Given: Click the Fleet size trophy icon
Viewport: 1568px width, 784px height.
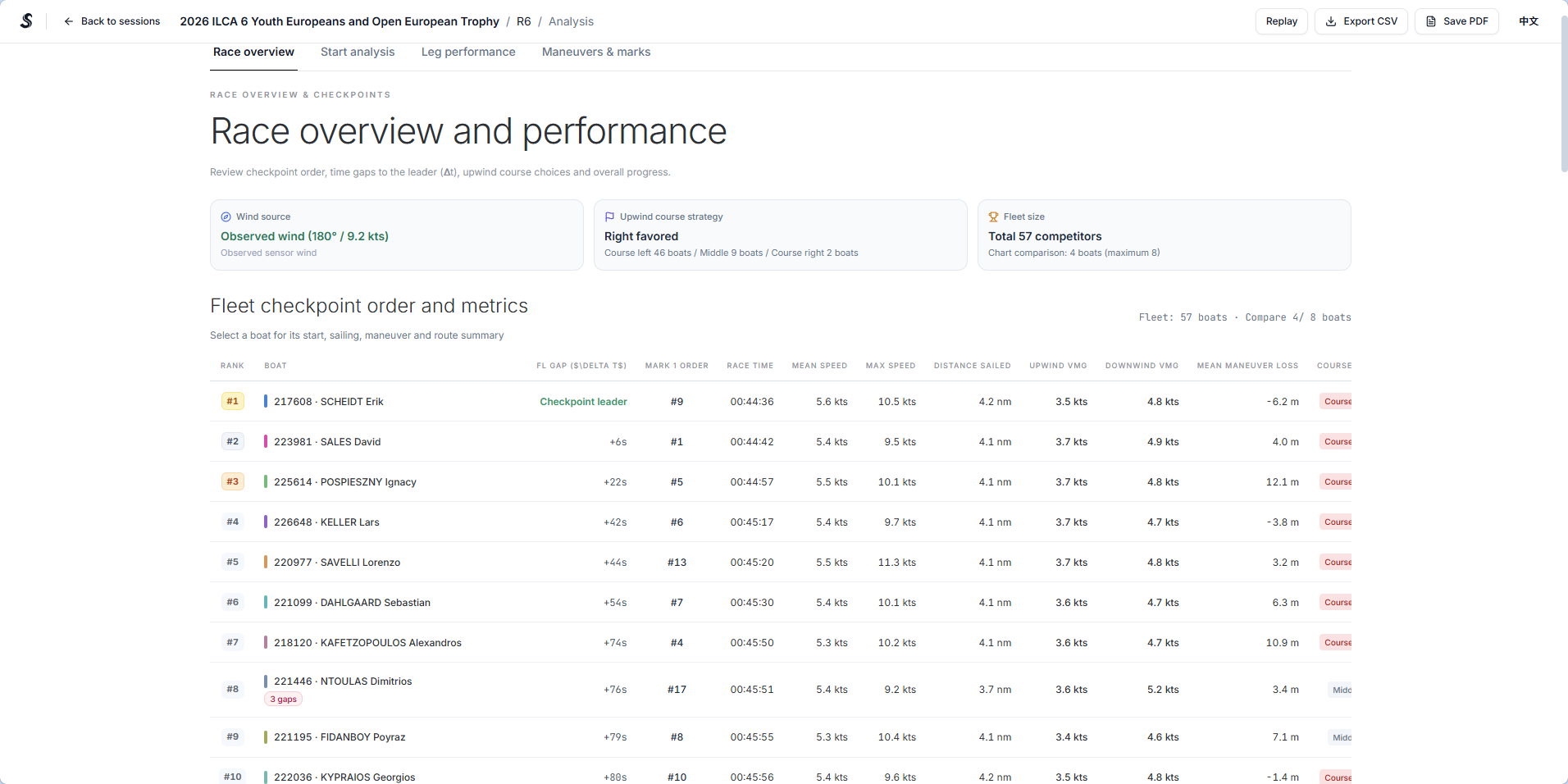Looking at the screenshot, I should [993, 217].
